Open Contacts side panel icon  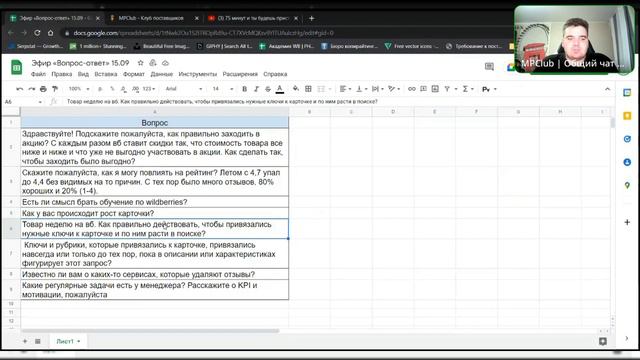tap(627, 162)
